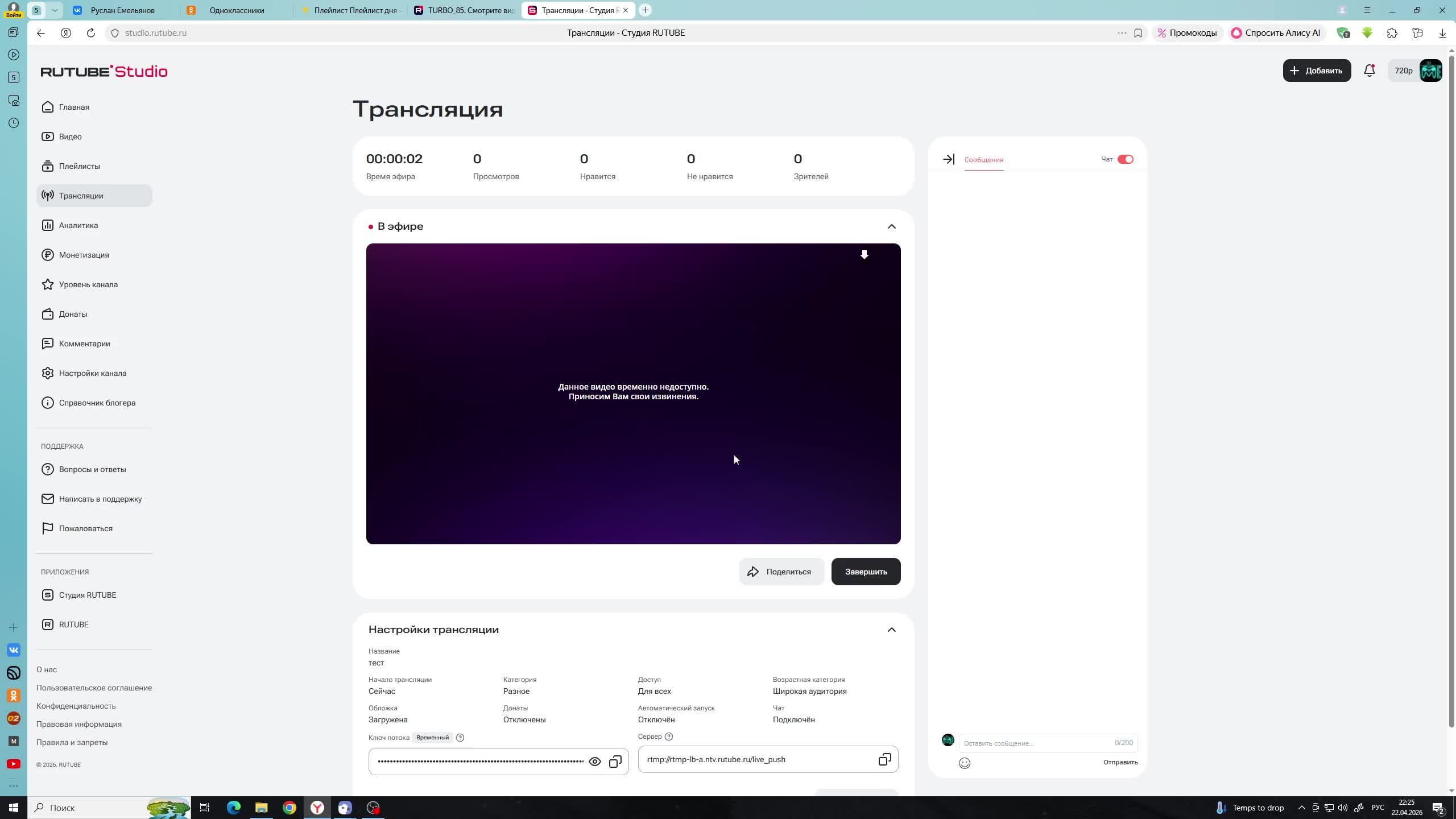Viewport: 1456px width, 819px height.
Task: Disable the Чат toggle
Action: coord(1125,159)
